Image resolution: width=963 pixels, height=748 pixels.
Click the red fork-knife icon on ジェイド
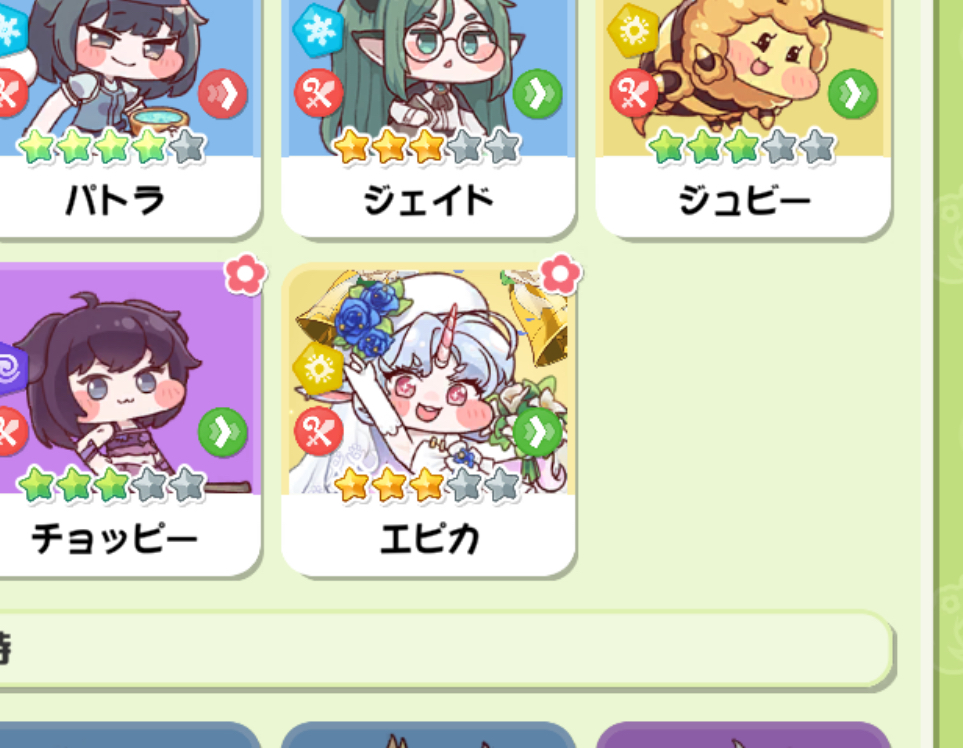319,93
